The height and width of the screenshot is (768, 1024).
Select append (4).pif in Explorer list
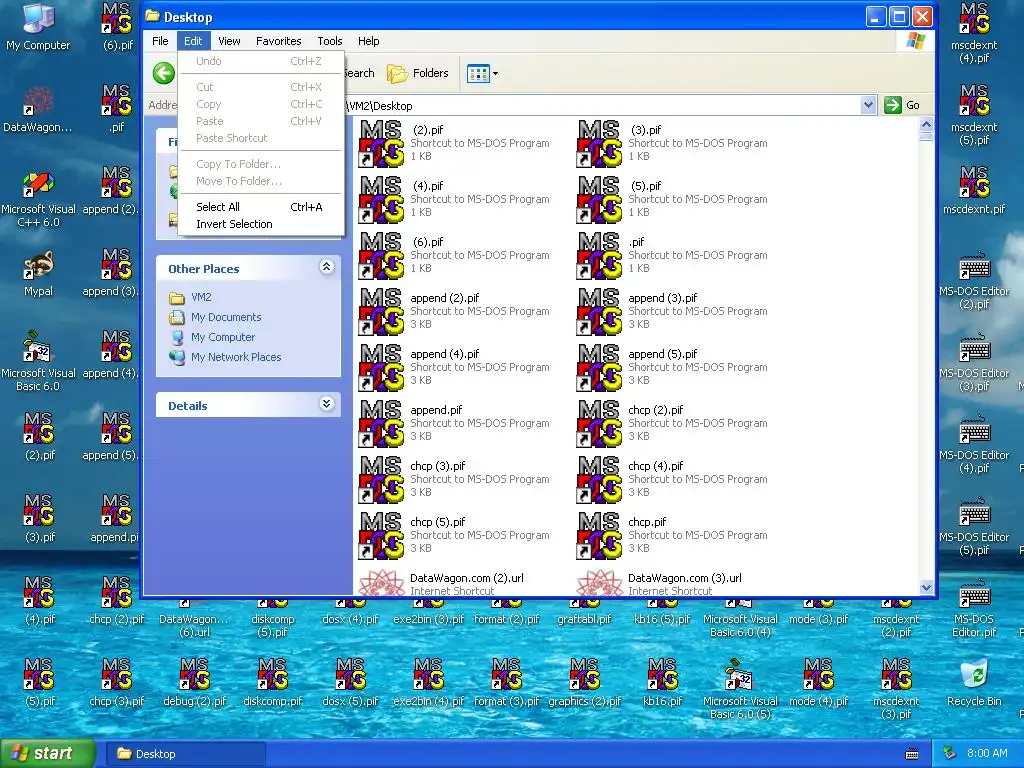(x=455, y=367)
